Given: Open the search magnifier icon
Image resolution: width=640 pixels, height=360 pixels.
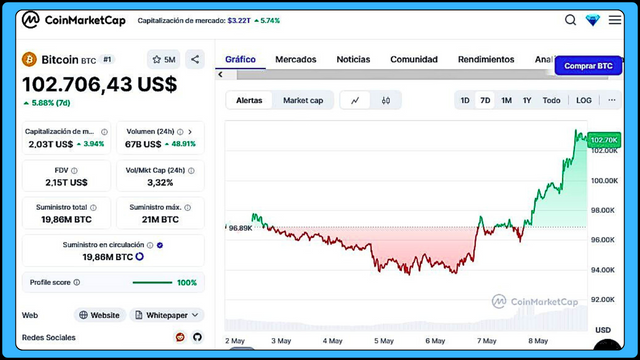Looking at the screenshot, I should click(x=570, y=20).
